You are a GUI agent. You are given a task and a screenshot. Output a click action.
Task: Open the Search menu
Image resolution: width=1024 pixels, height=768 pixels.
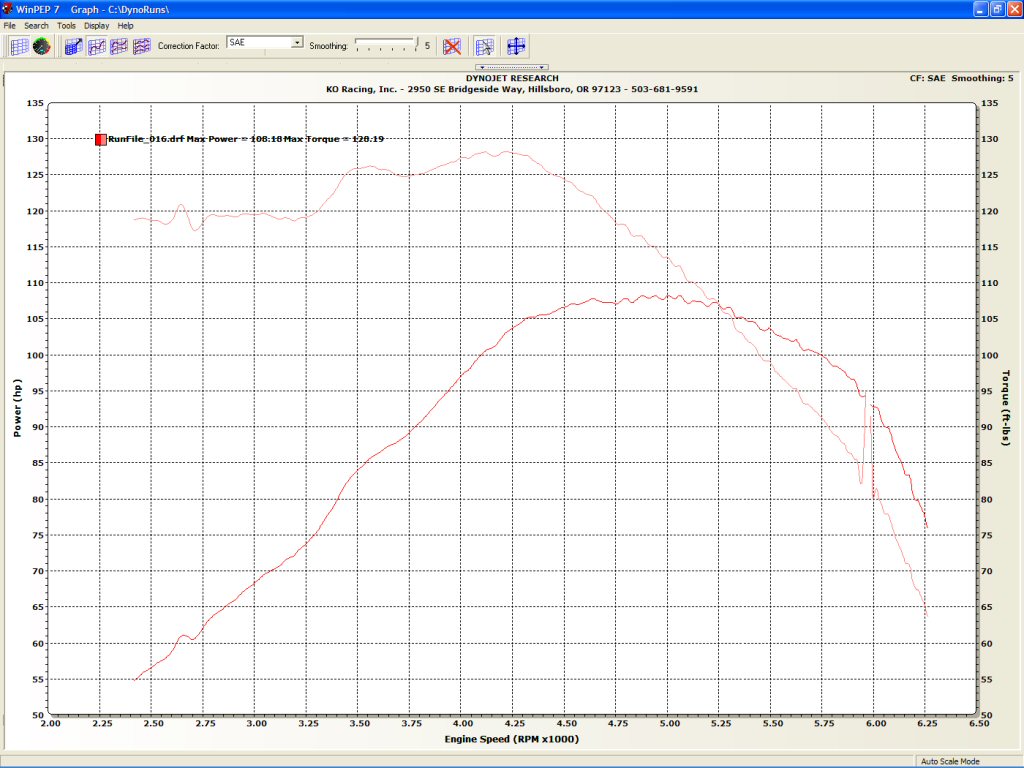[36, 25]
